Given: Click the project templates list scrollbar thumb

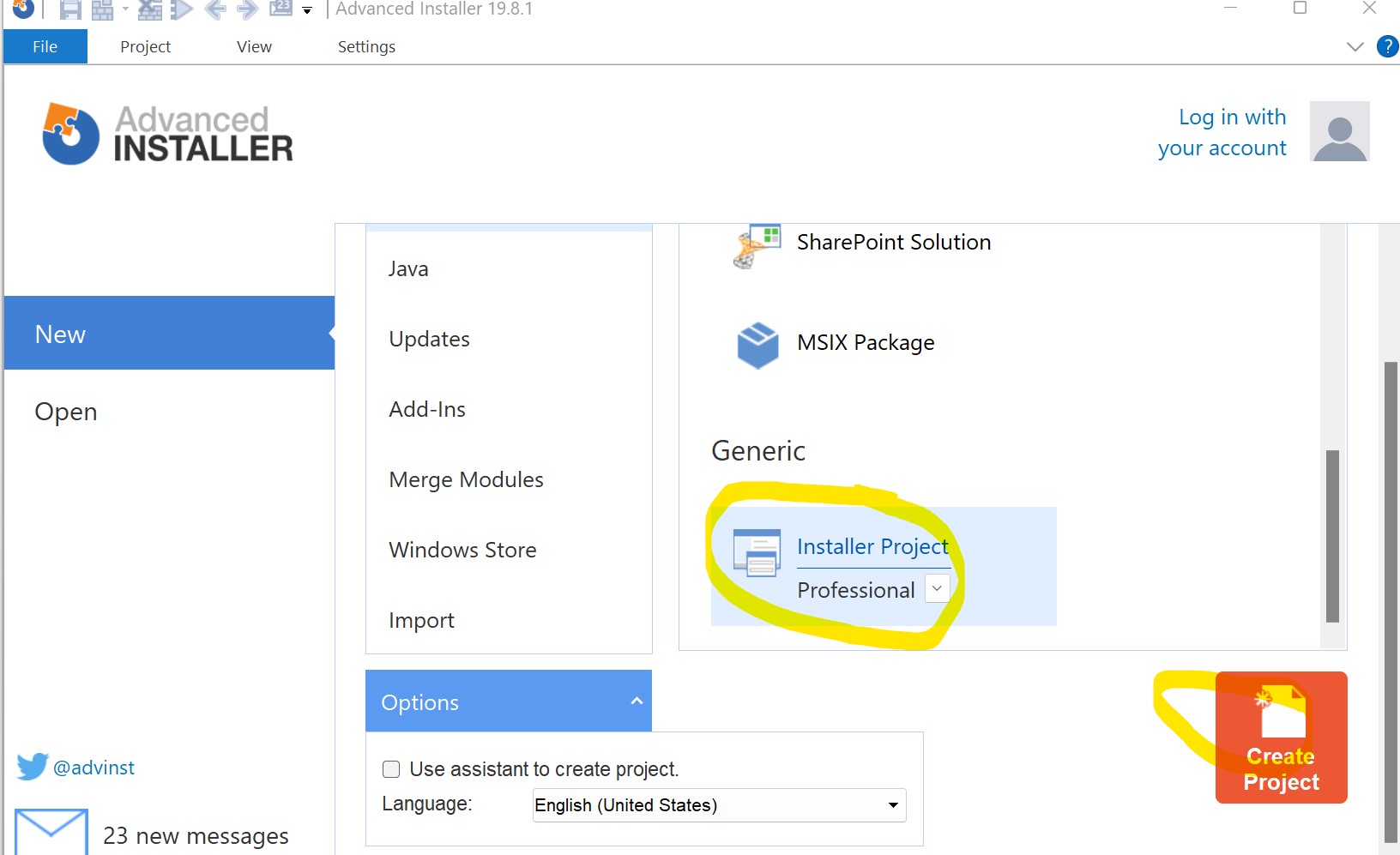Looking at the screenshot, I should point(1332,536).
